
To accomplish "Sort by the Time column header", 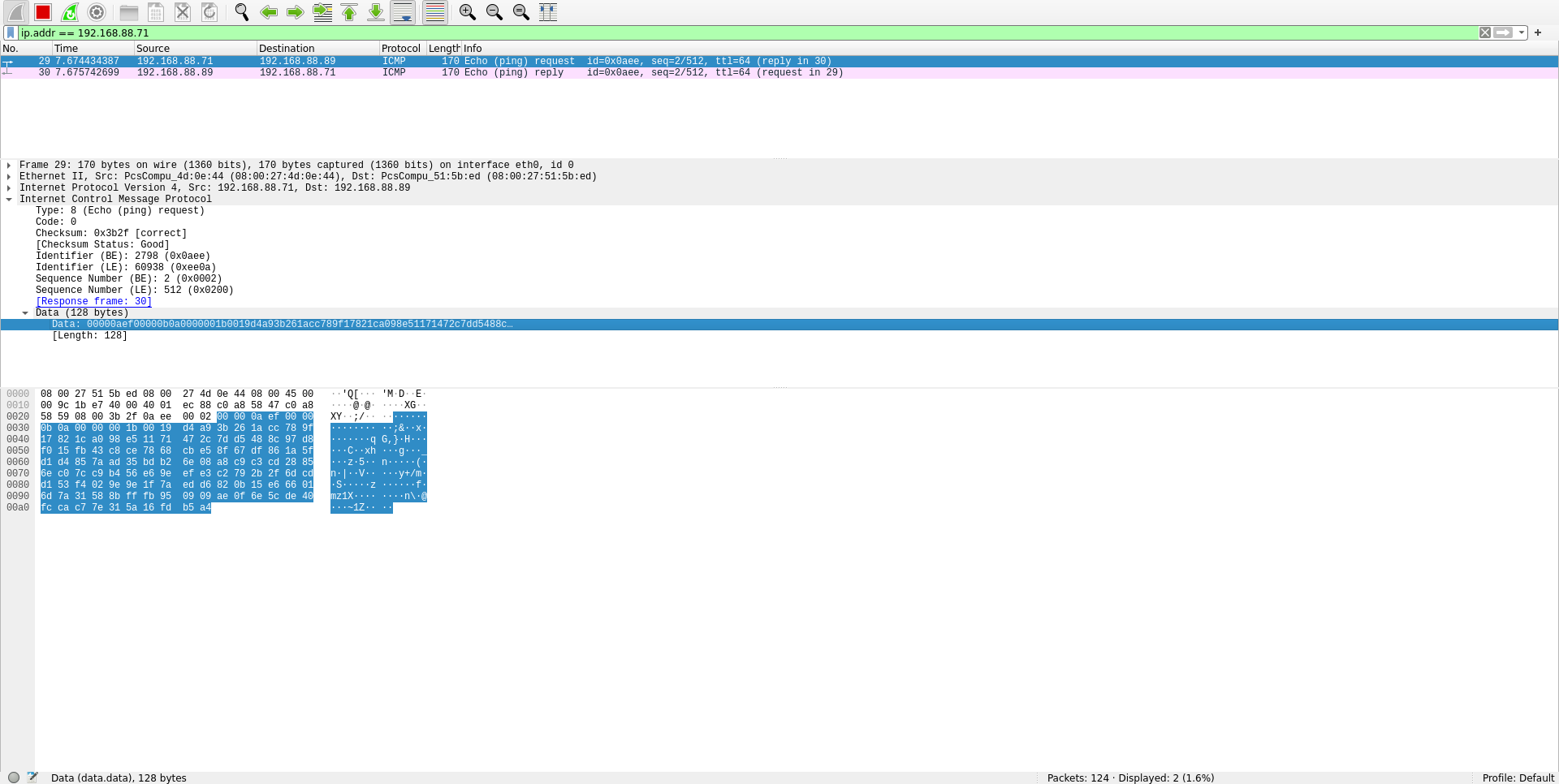I will tap(93, 49).
